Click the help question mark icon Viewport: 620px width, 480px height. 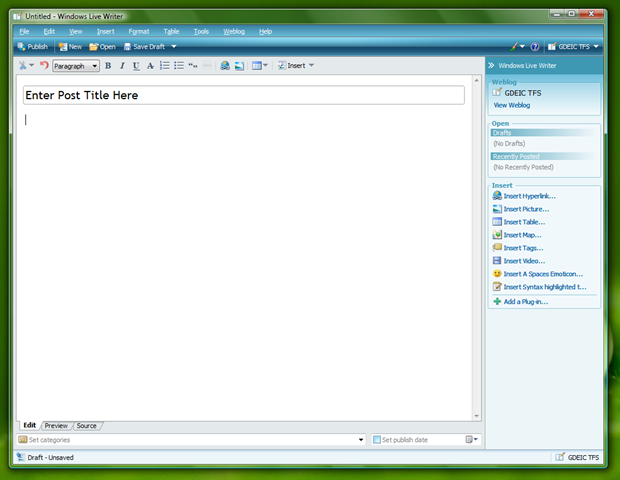pyautogui.click(x=535, y=47)
